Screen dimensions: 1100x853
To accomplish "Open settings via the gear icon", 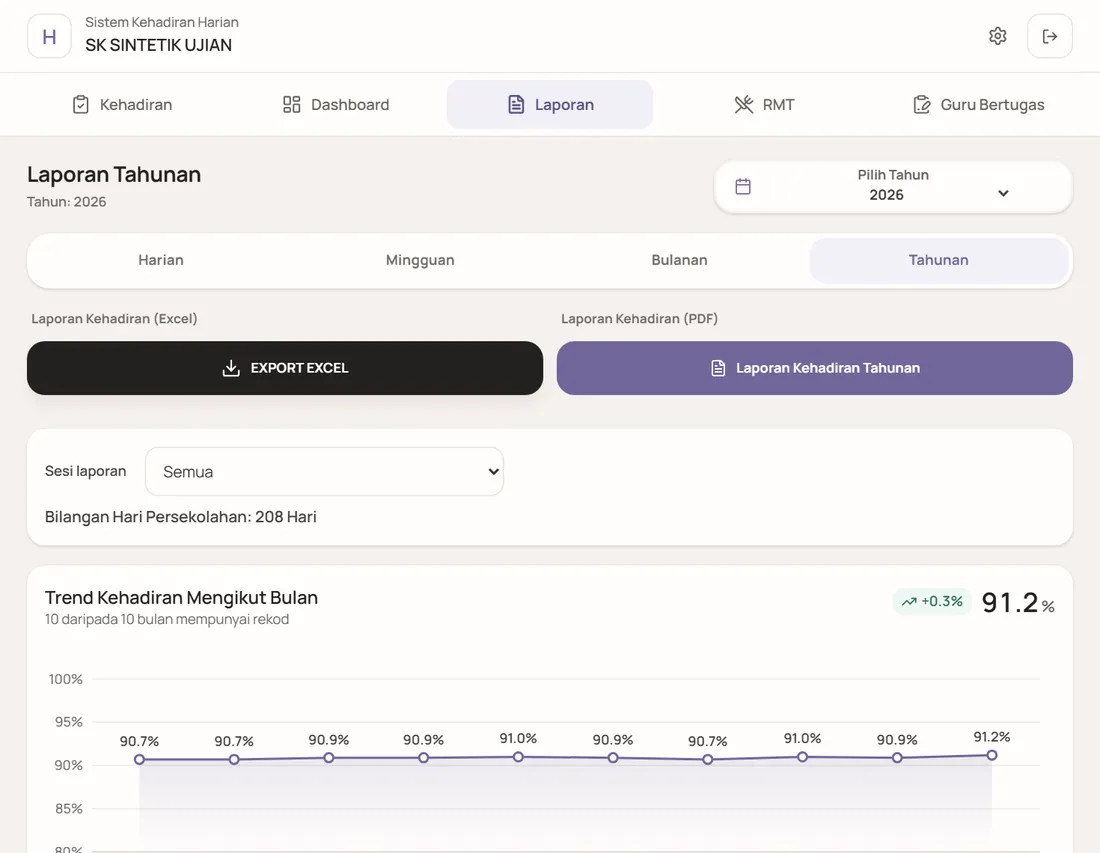I will coord(998,36).
